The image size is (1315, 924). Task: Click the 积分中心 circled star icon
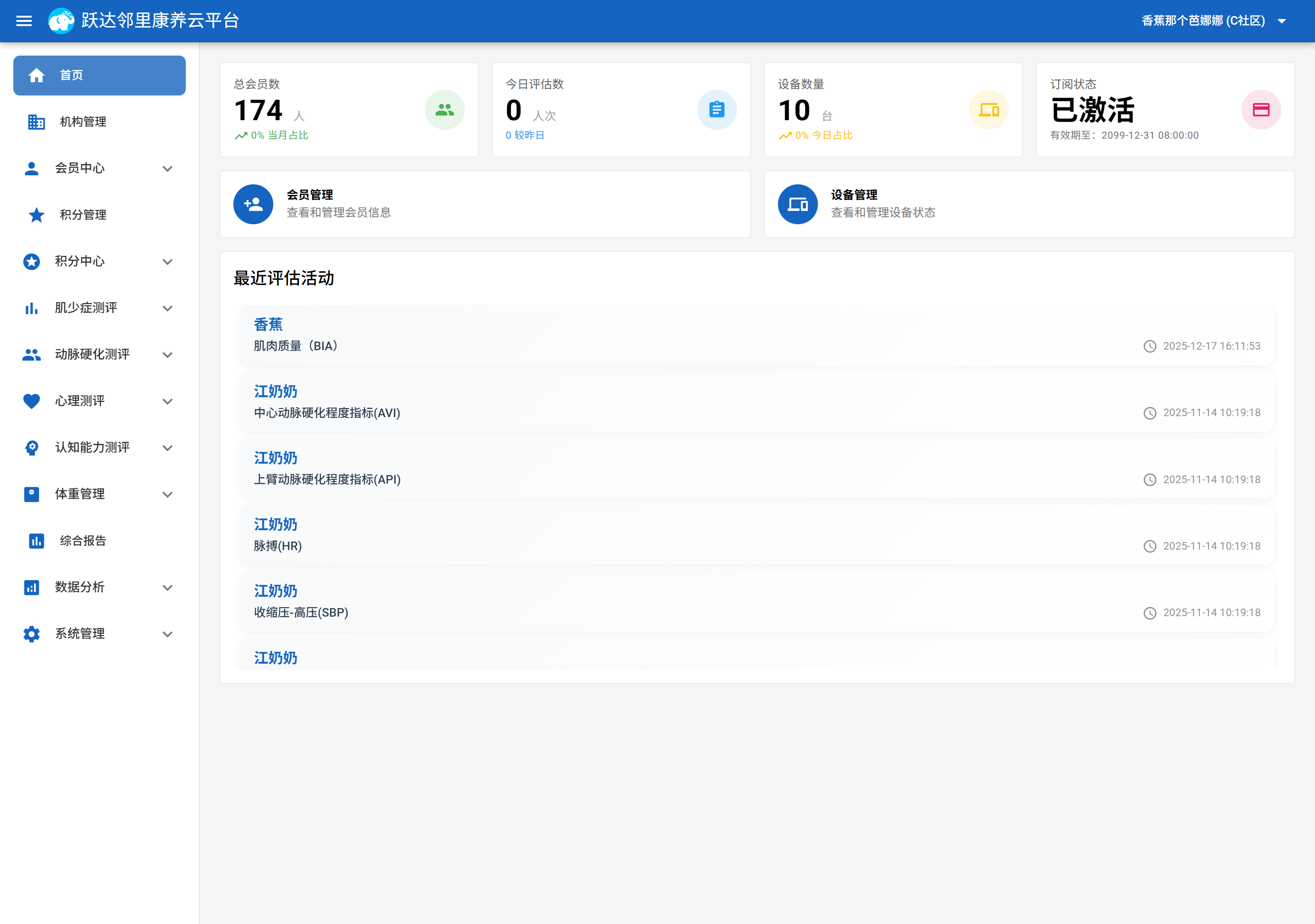click(x=31, y=262)
